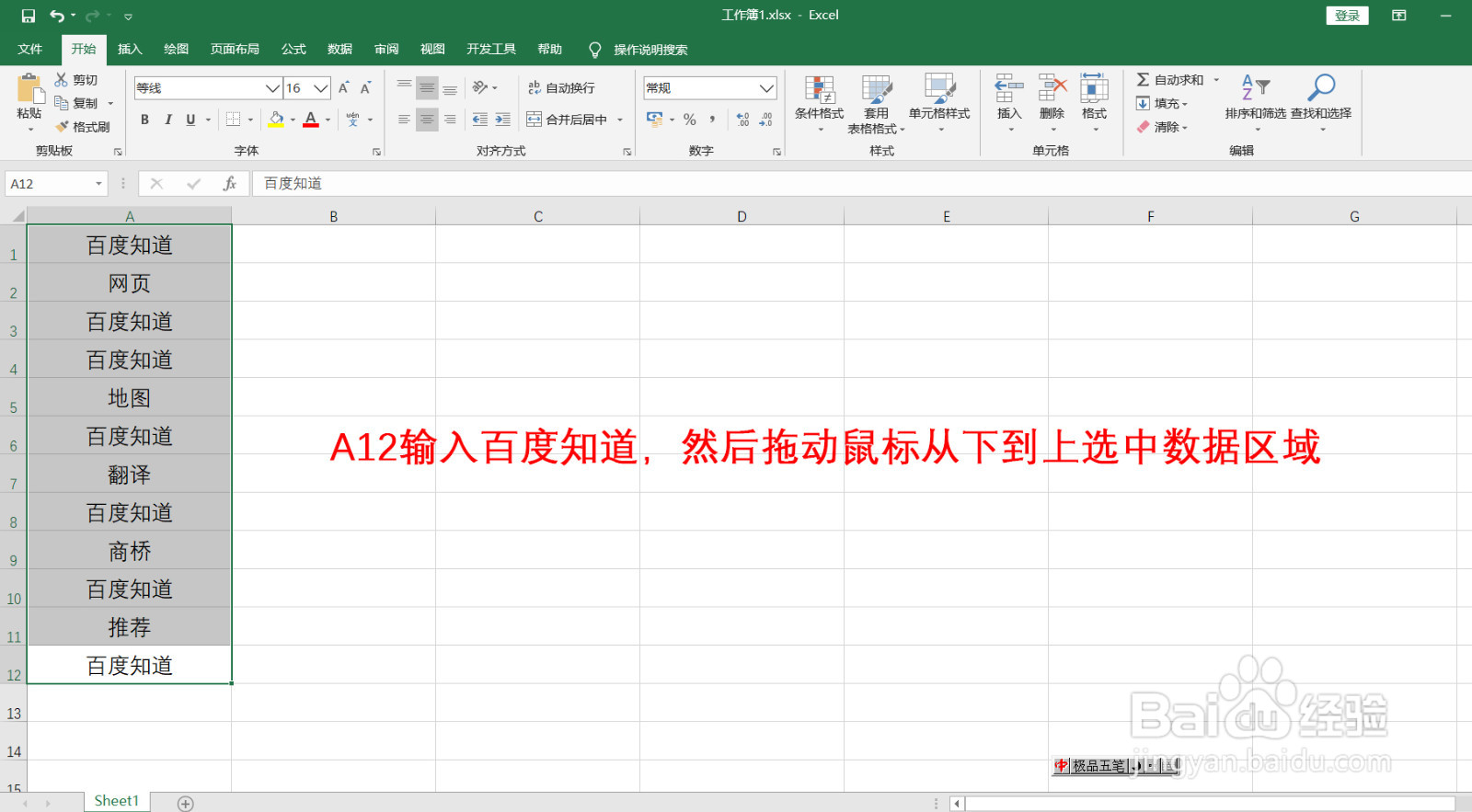Click the Decrease Decimal icon
1472x812 pixels.
coord(765,120)
